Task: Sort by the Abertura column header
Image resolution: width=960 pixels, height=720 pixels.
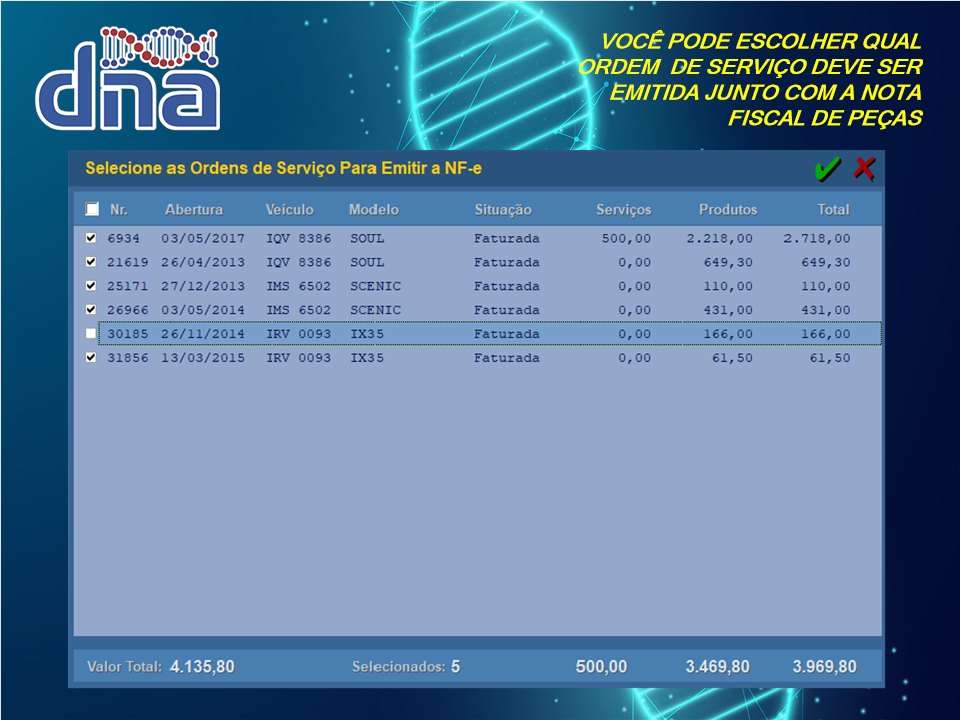Action: tap(194, 209)
